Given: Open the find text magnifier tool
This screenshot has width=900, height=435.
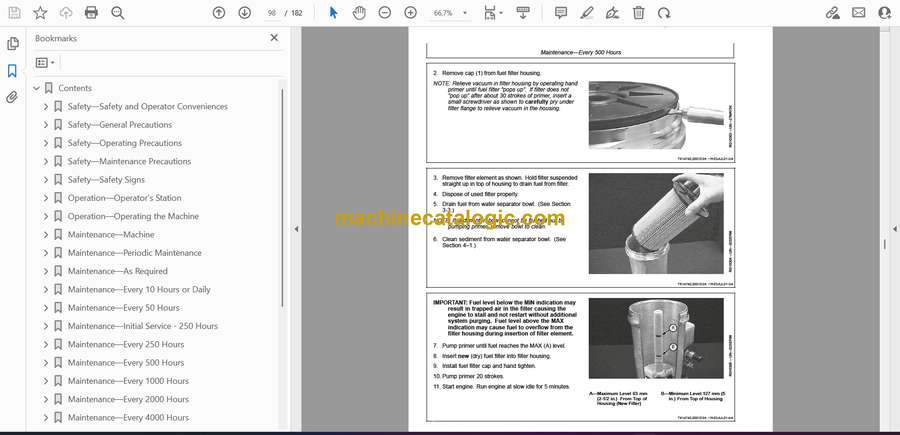Looking at the screenshot, I should click(118, 13).
